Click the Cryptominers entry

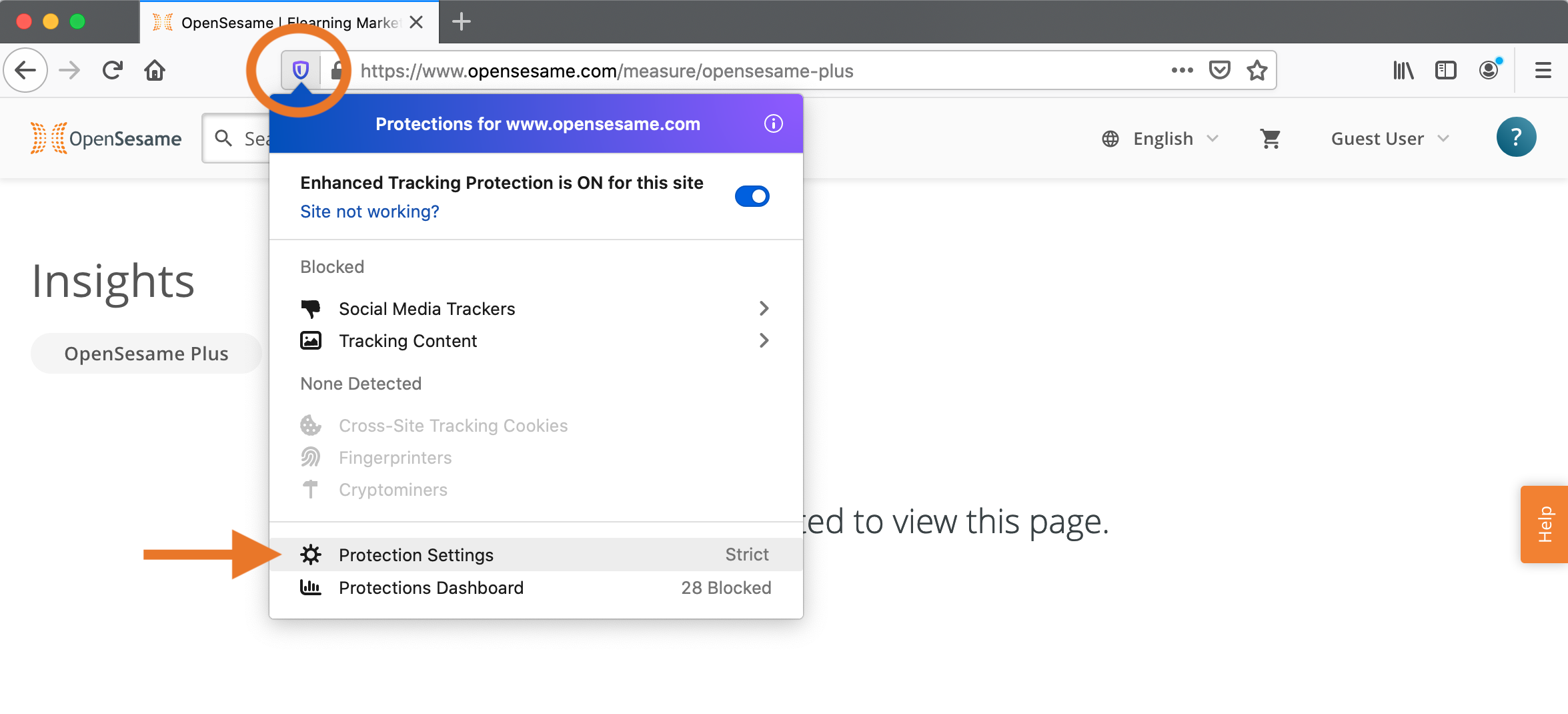pyautogui.click(x=373, y=490)
